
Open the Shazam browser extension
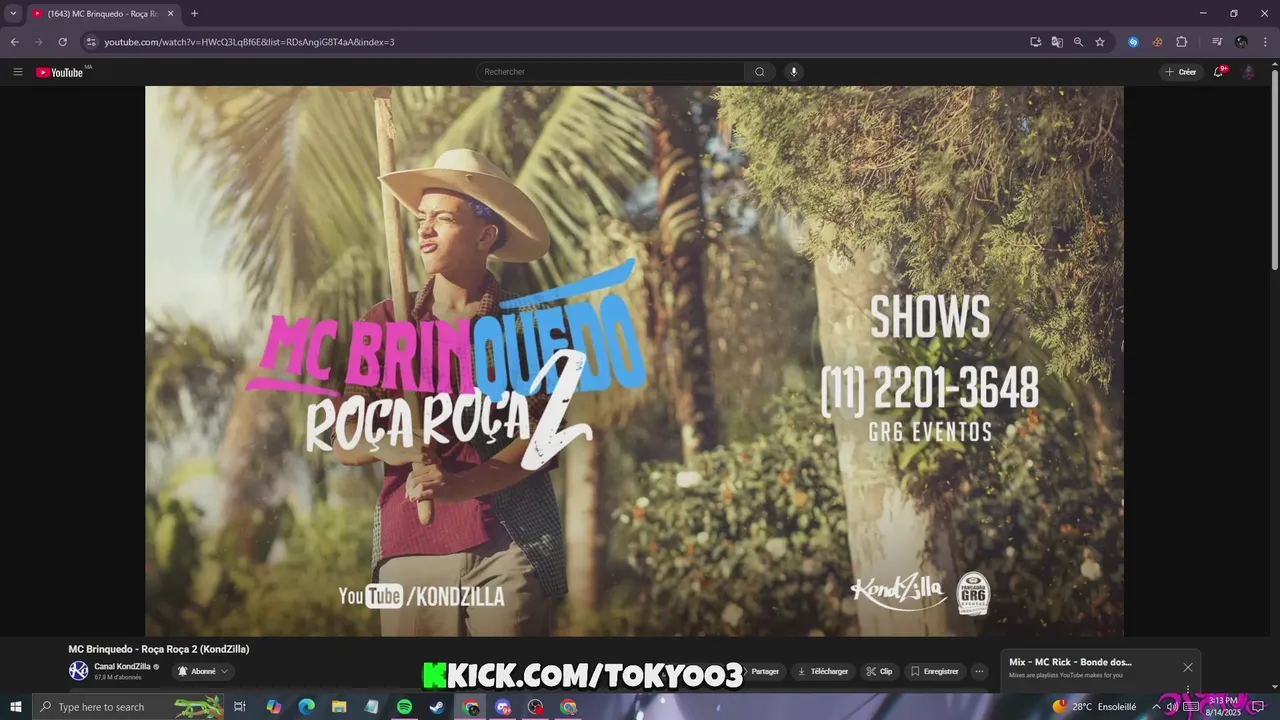pyautogui.click(x=1133, y=42)
